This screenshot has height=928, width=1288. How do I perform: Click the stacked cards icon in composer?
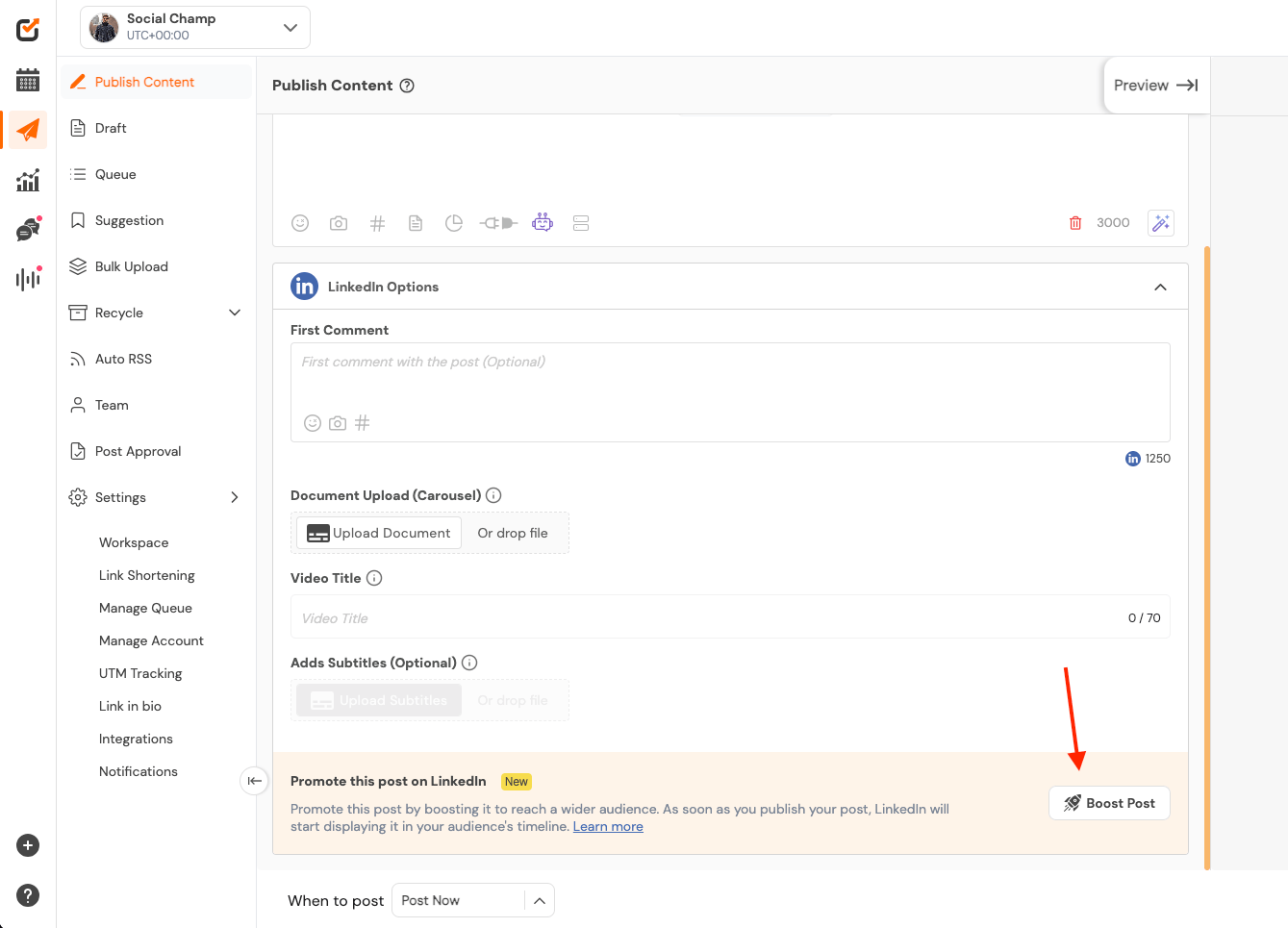click(x=581, y=223)
